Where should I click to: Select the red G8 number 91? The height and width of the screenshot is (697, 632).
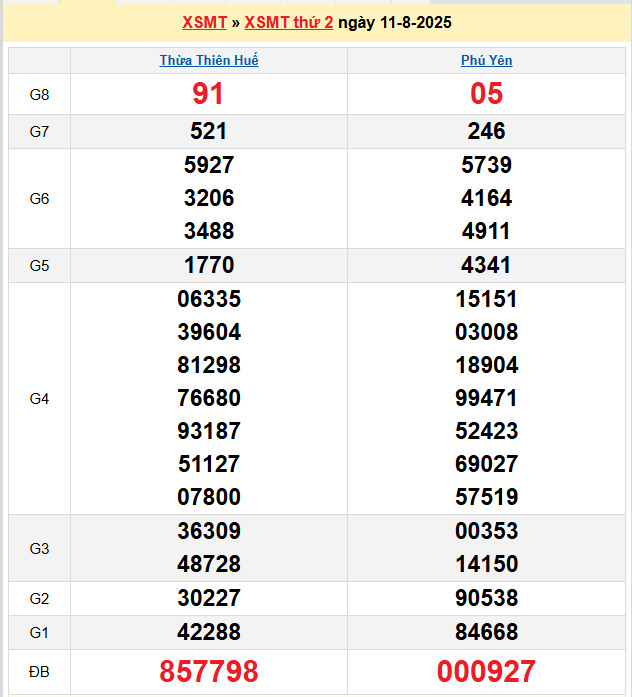[208, 94]
